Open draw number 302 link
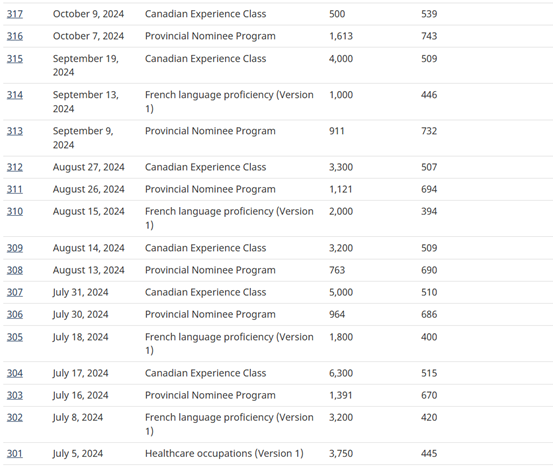Screen dimensions: 553x466 [x=15, y=417]
